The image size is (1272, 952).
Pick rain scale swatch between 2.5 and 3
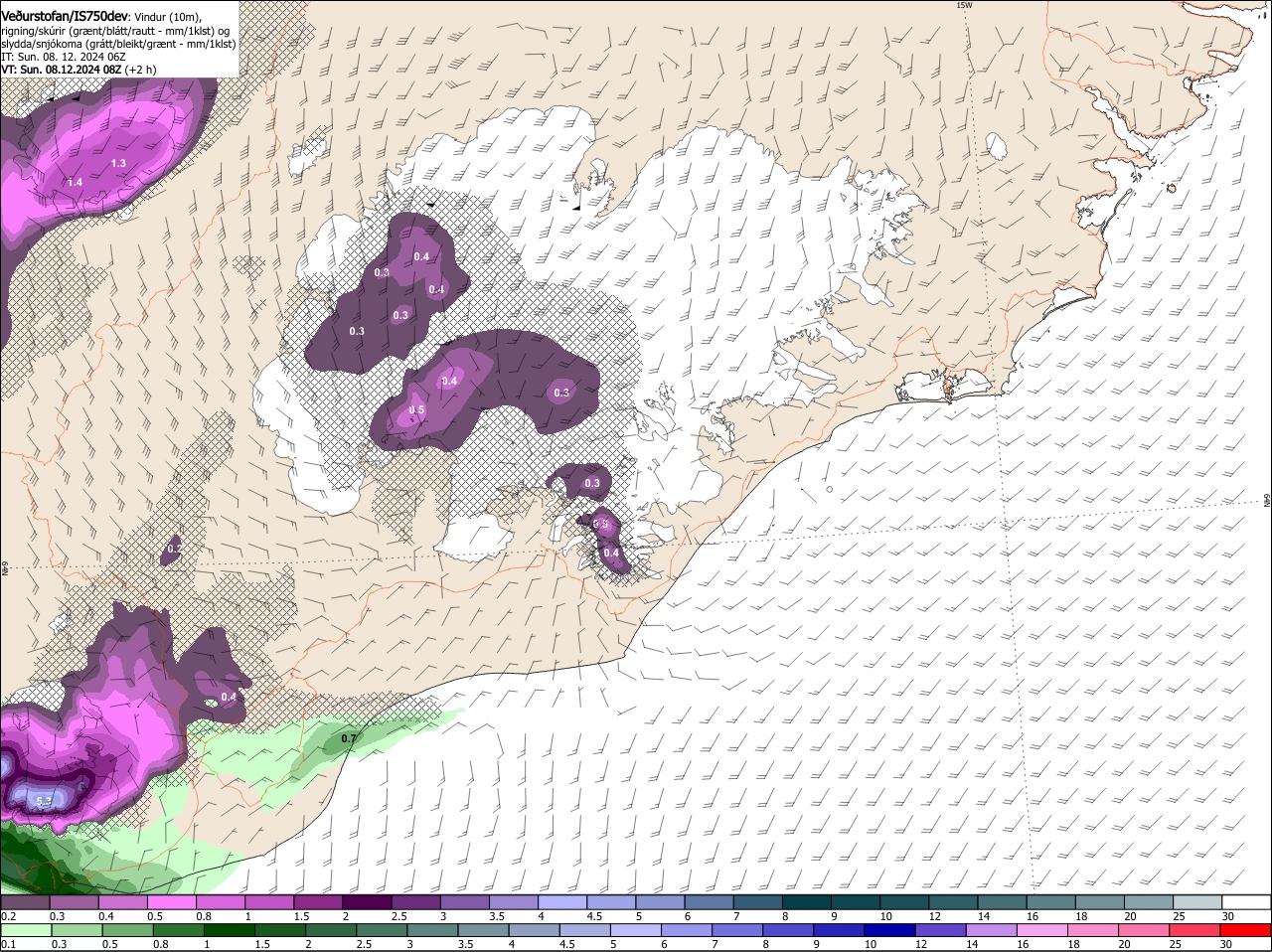tap(383, 930)
